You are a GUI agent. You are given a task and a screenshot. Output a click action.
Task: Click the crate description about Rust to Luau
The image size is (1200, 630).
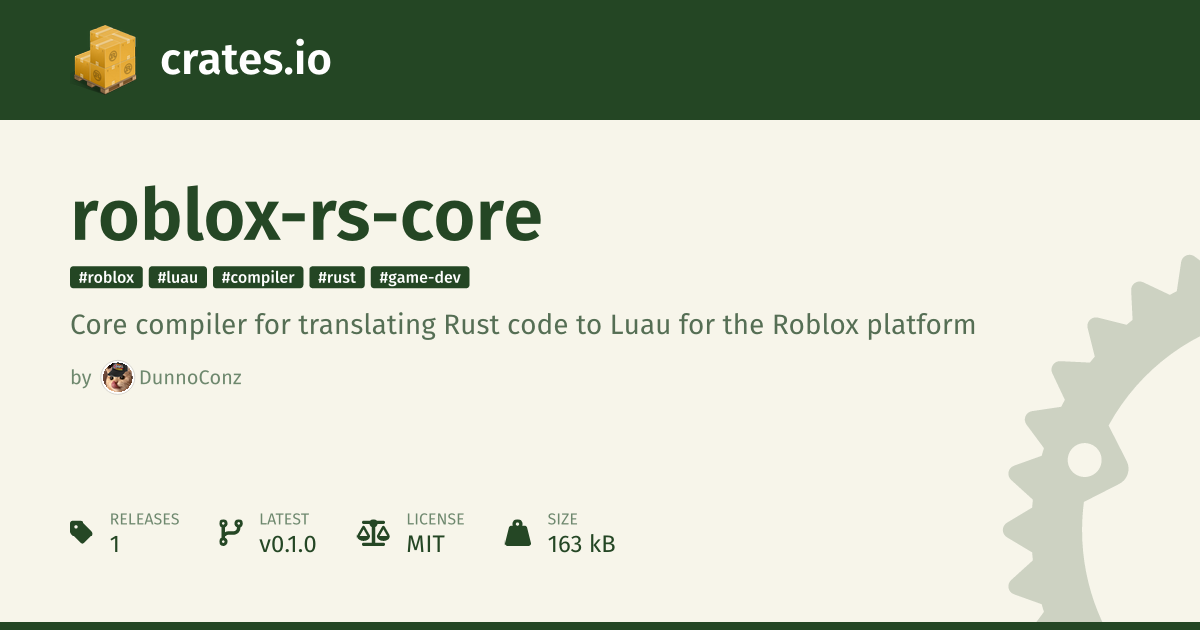[522, 326]
